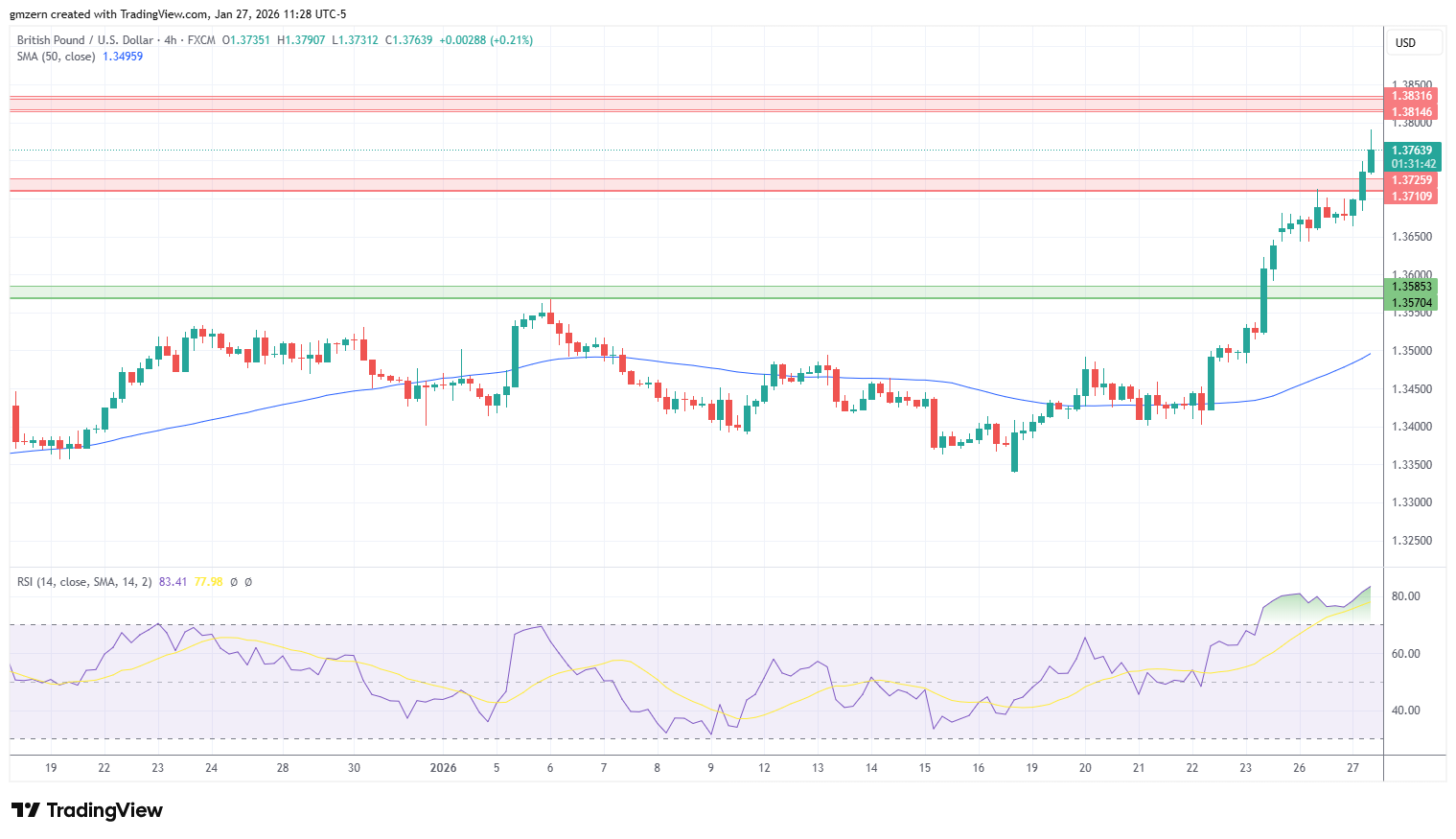The height and width of the screenshot is (839, 1456).
Task: Click the 27 date label on time axis
Action: pyautogui.click(x=1352, y=768)
